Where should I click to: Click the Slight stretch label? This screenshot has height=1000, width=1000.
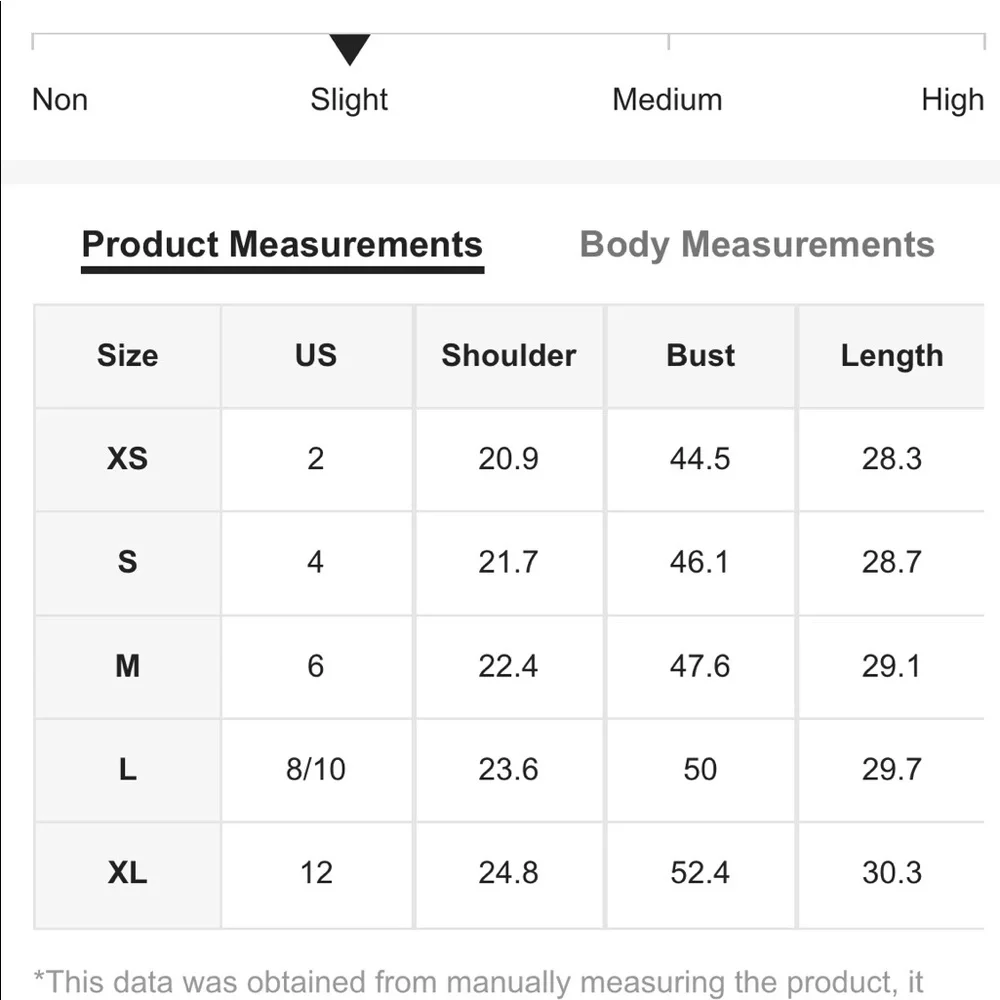coord(349,100)
